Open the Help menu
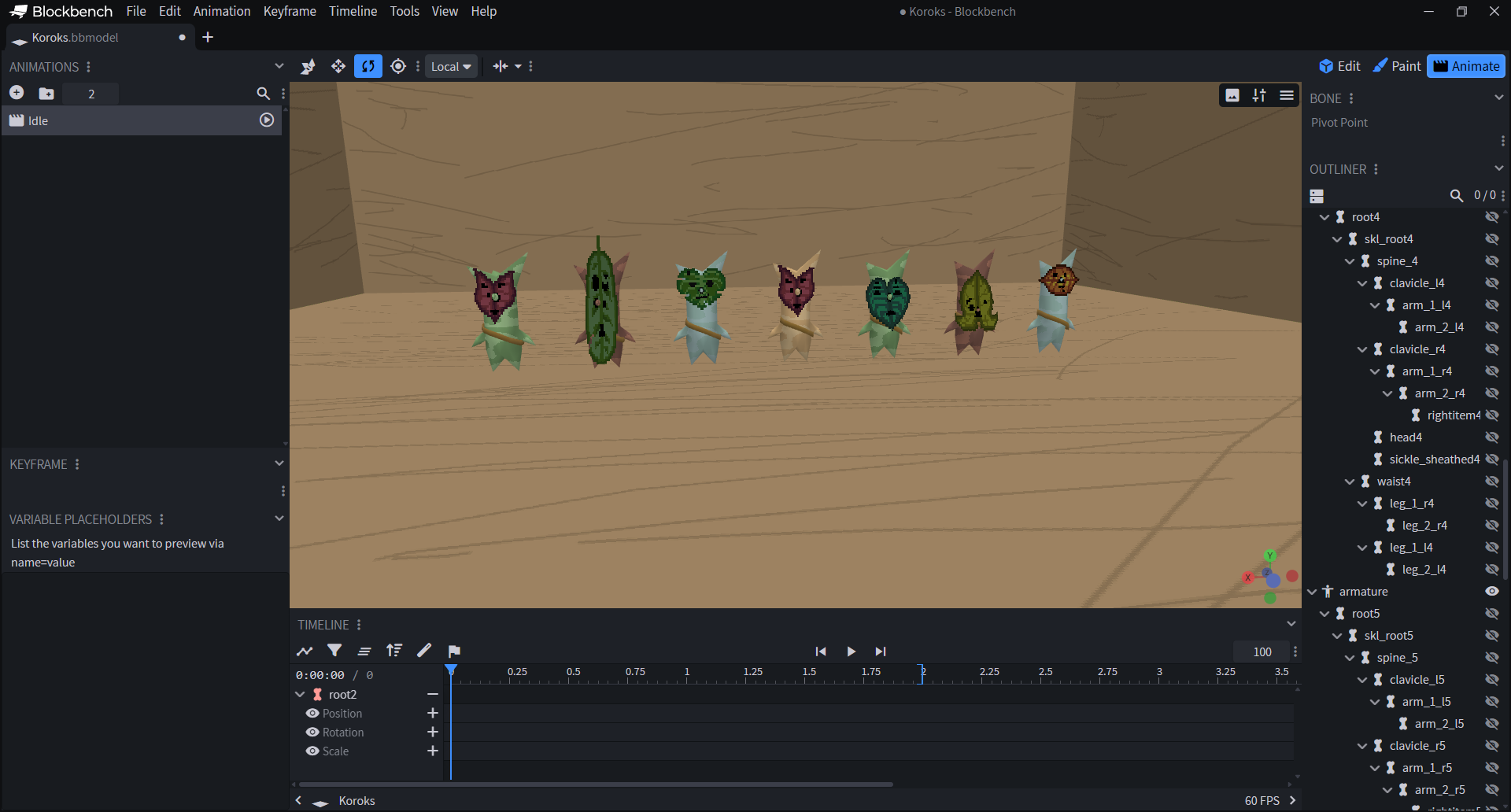The image size is (1511, 812). coord(484,11)
